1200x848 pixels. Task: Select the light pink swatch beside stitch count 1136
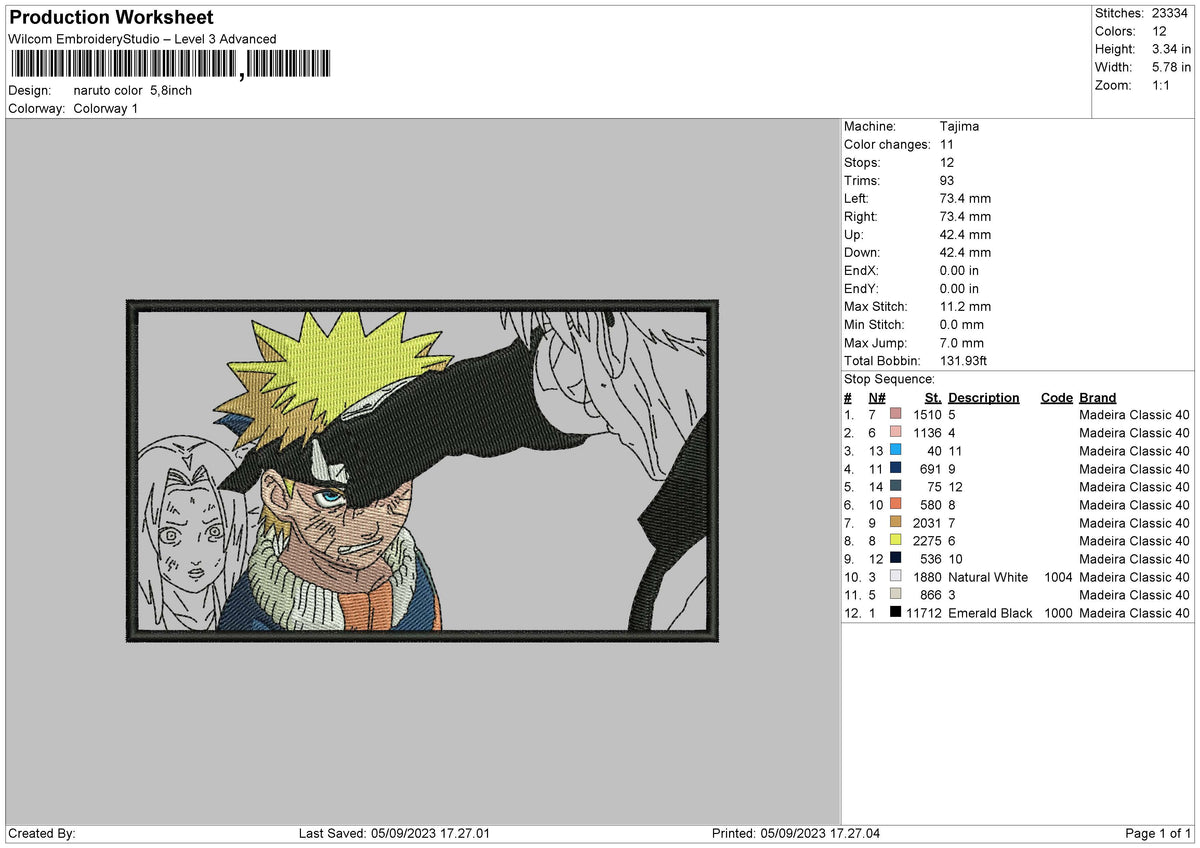(895, 433)
